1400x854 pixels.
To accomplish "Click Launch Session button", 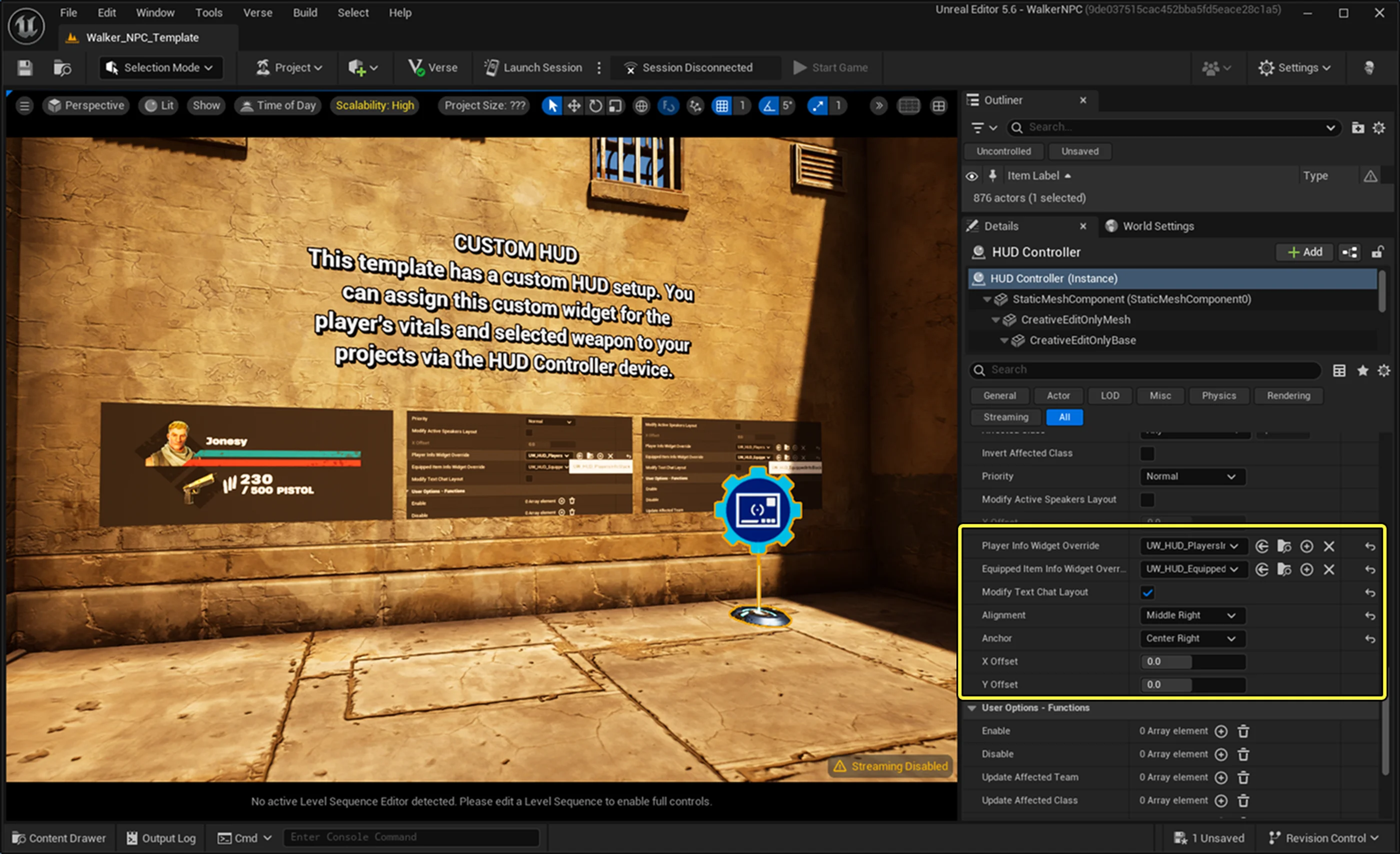I will pos(533,68).
